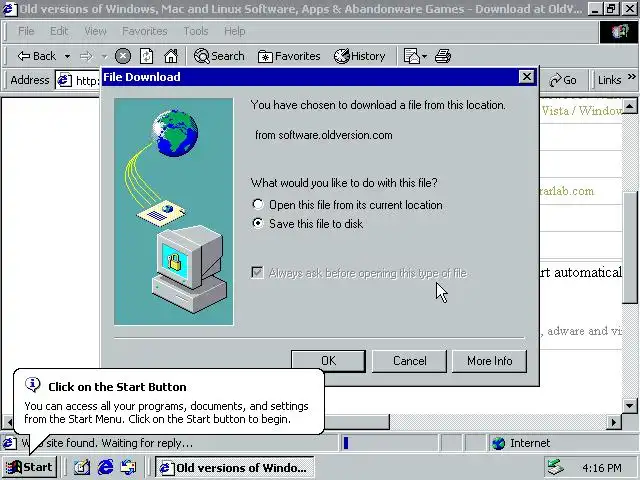
Task: Click the horizontal scrollbar right arrow
Action: [x=613, y=422]
